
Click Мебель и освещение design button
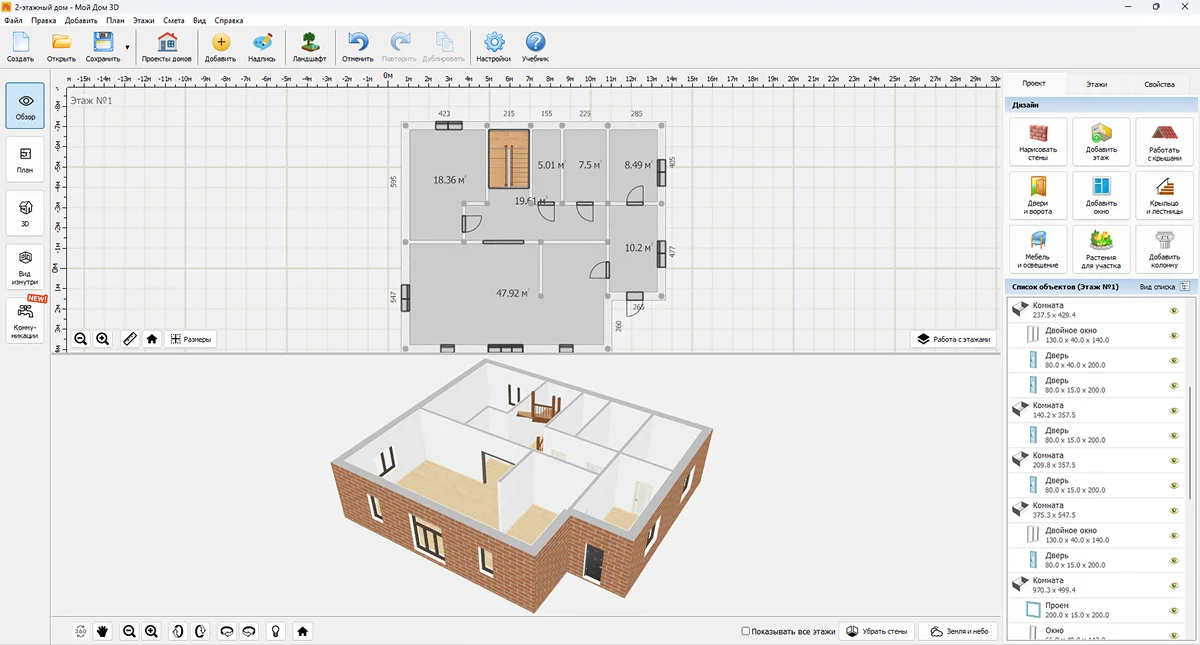1038,249
